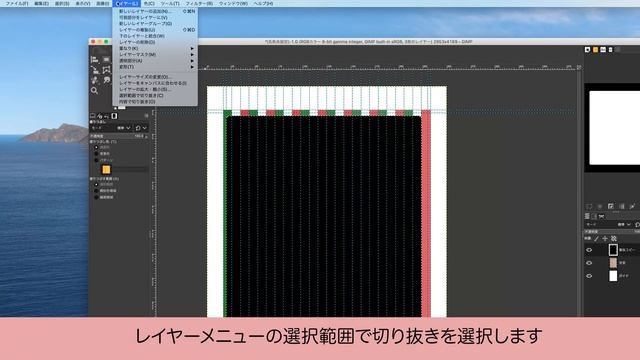Open the ファイル(F) menu in menu bar
Image resolution: width=640 pixels, height=360 pixels.
(x=17, y=3)
